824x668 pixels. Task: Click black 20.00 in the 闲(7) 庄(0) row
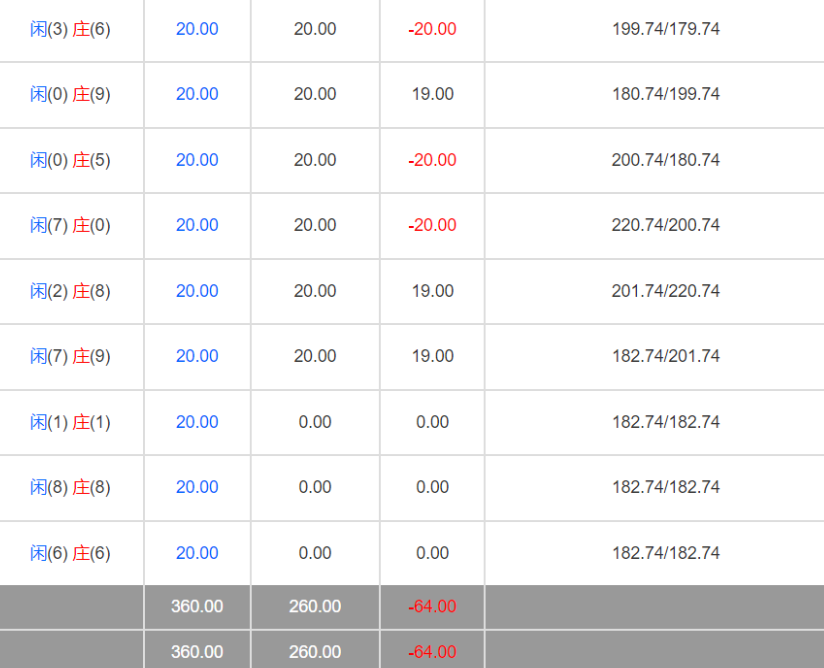point(315,225)
